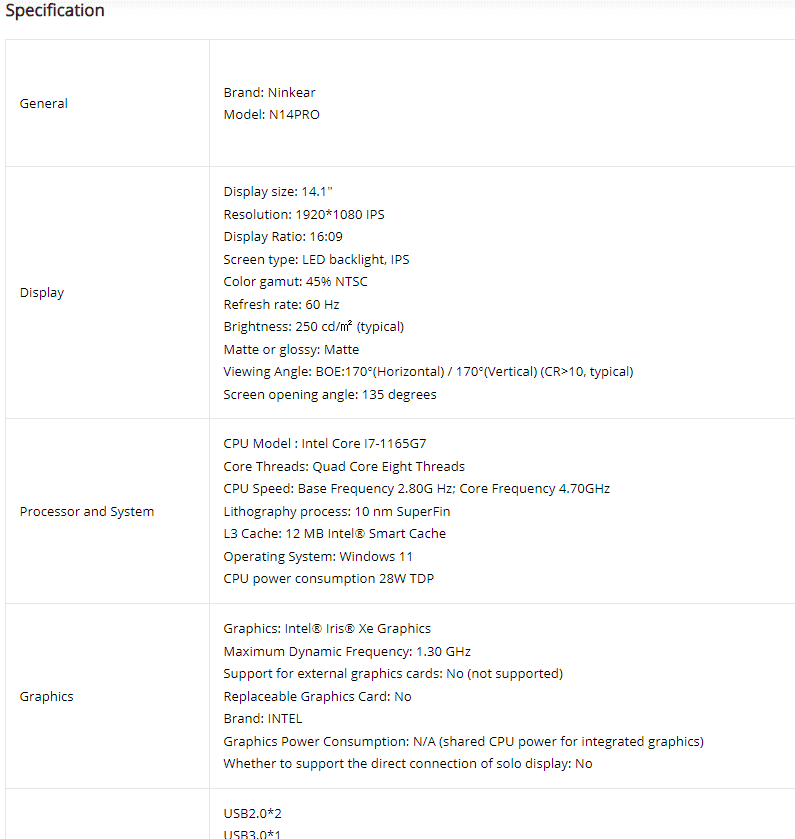
Task: Click the Model: N14PRO line
Action: [271, 115]
